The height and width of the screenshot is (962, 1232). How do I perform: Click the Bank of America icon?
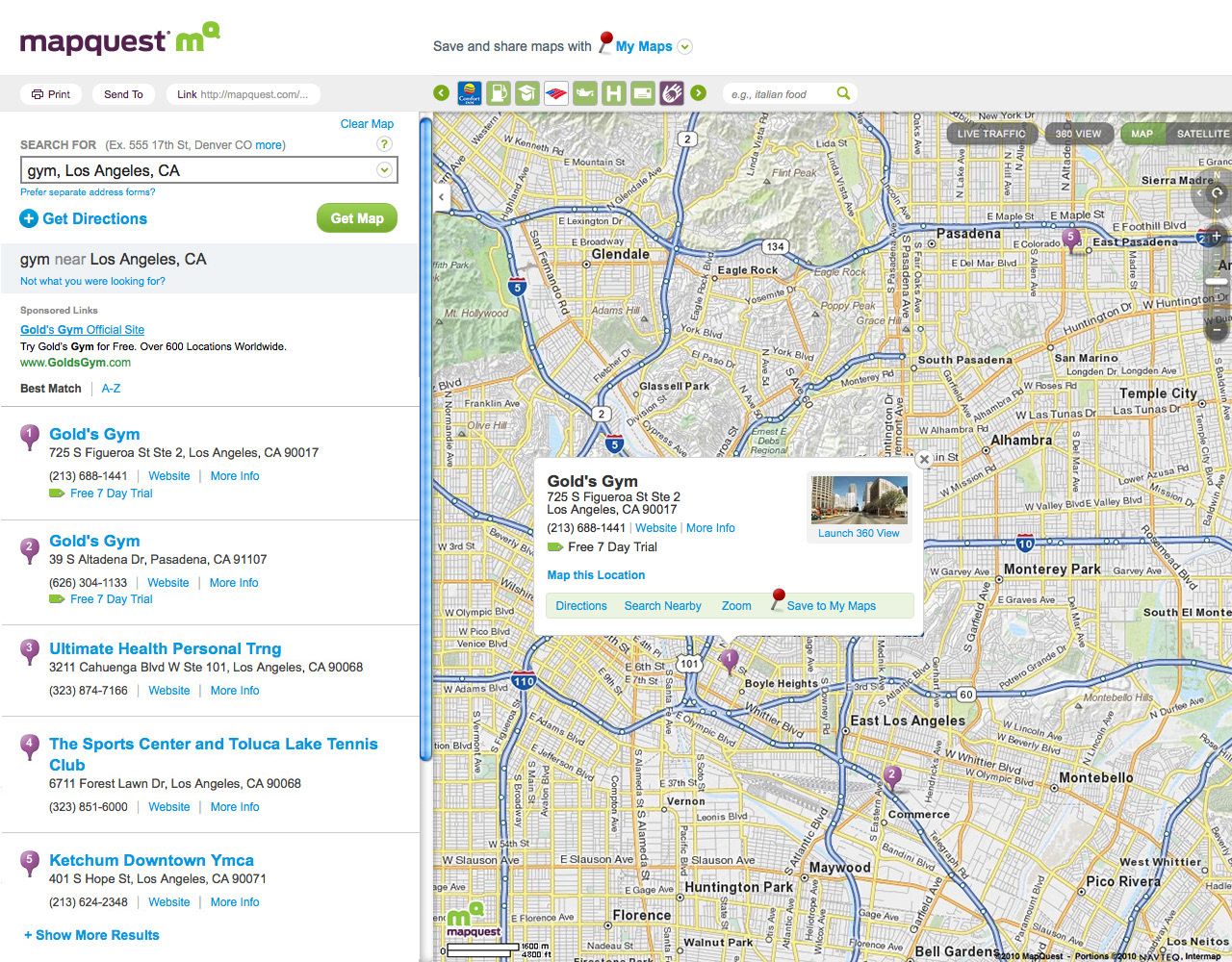556,93
